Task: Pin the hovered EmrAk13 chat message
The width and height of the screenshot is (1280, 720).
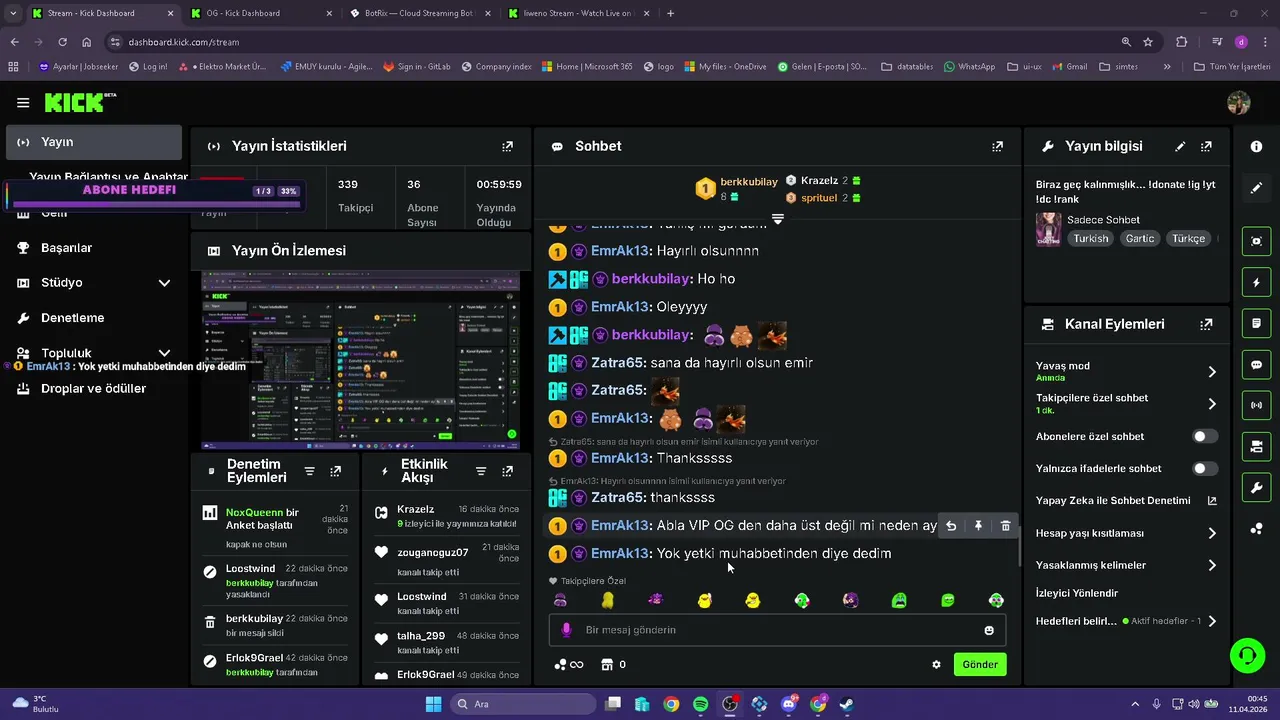Action: click(978, 526)
